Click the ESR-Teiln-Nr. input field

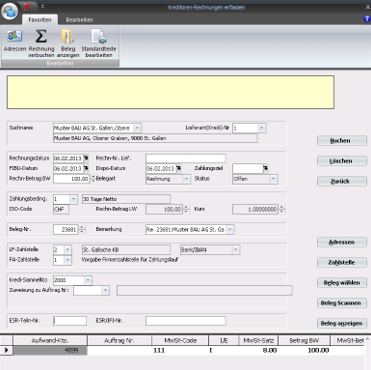pyautogui.click(x=70, y=321)
